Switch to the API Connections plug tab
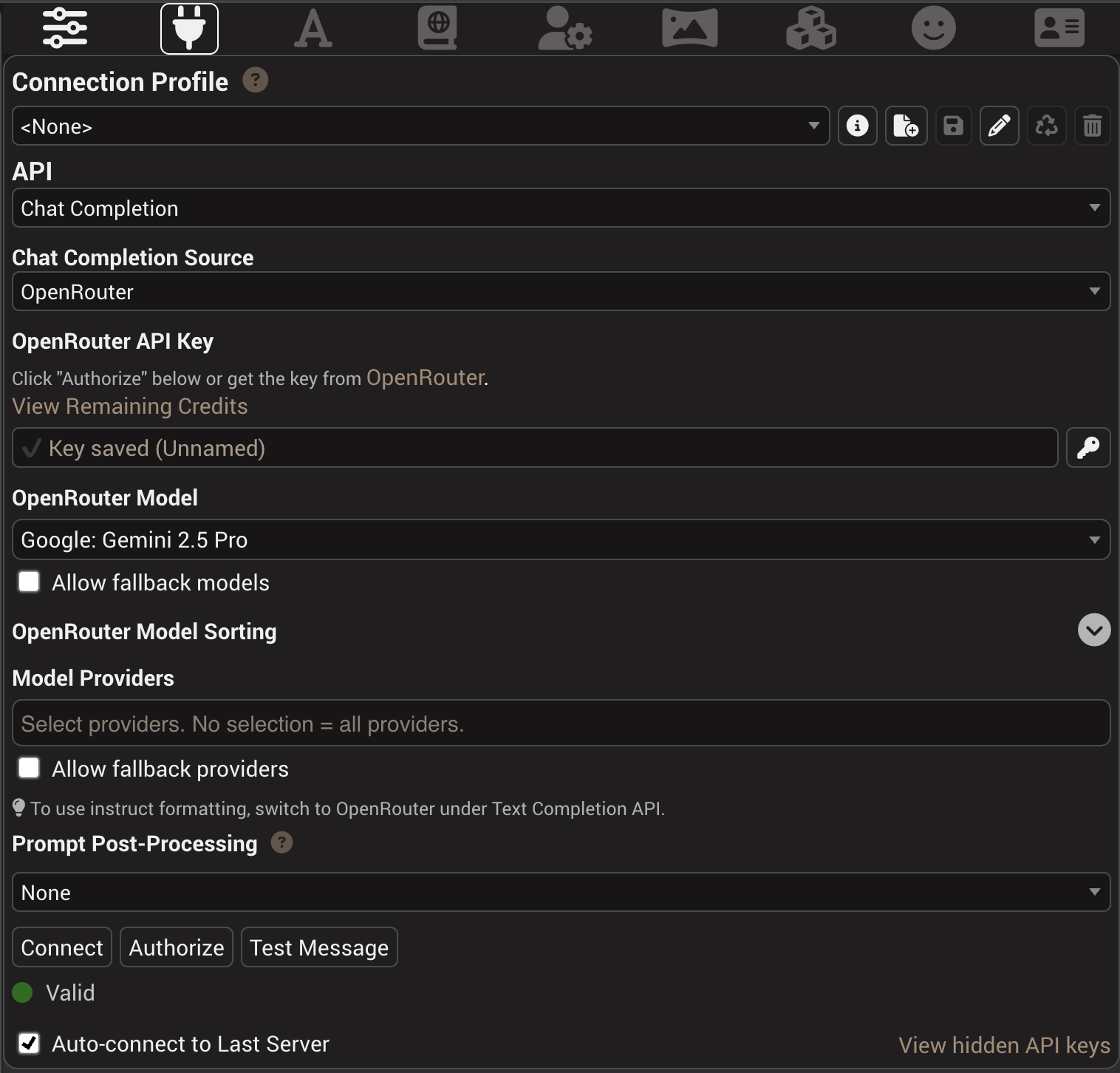The height and width of the screenshot is (1073, 1120). pos(189,28)
